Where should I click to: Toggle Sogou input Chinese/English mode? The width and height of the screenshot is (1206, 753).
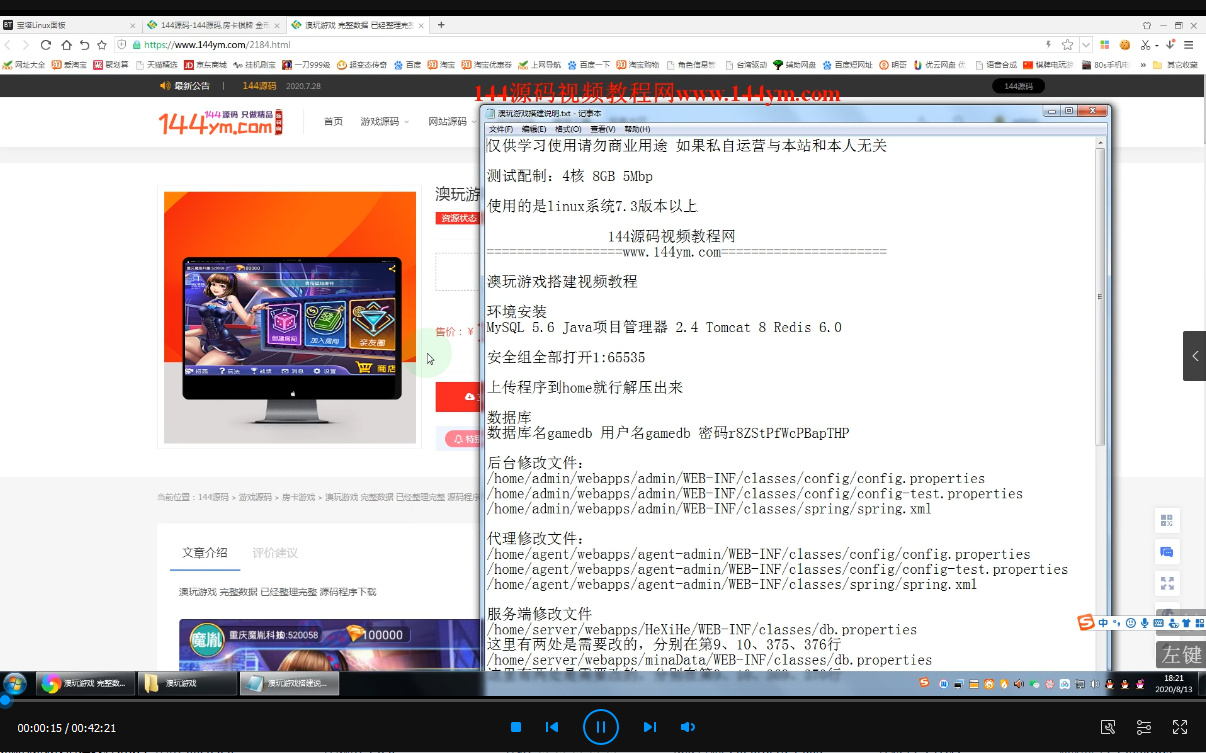[x=1103, y=623]
